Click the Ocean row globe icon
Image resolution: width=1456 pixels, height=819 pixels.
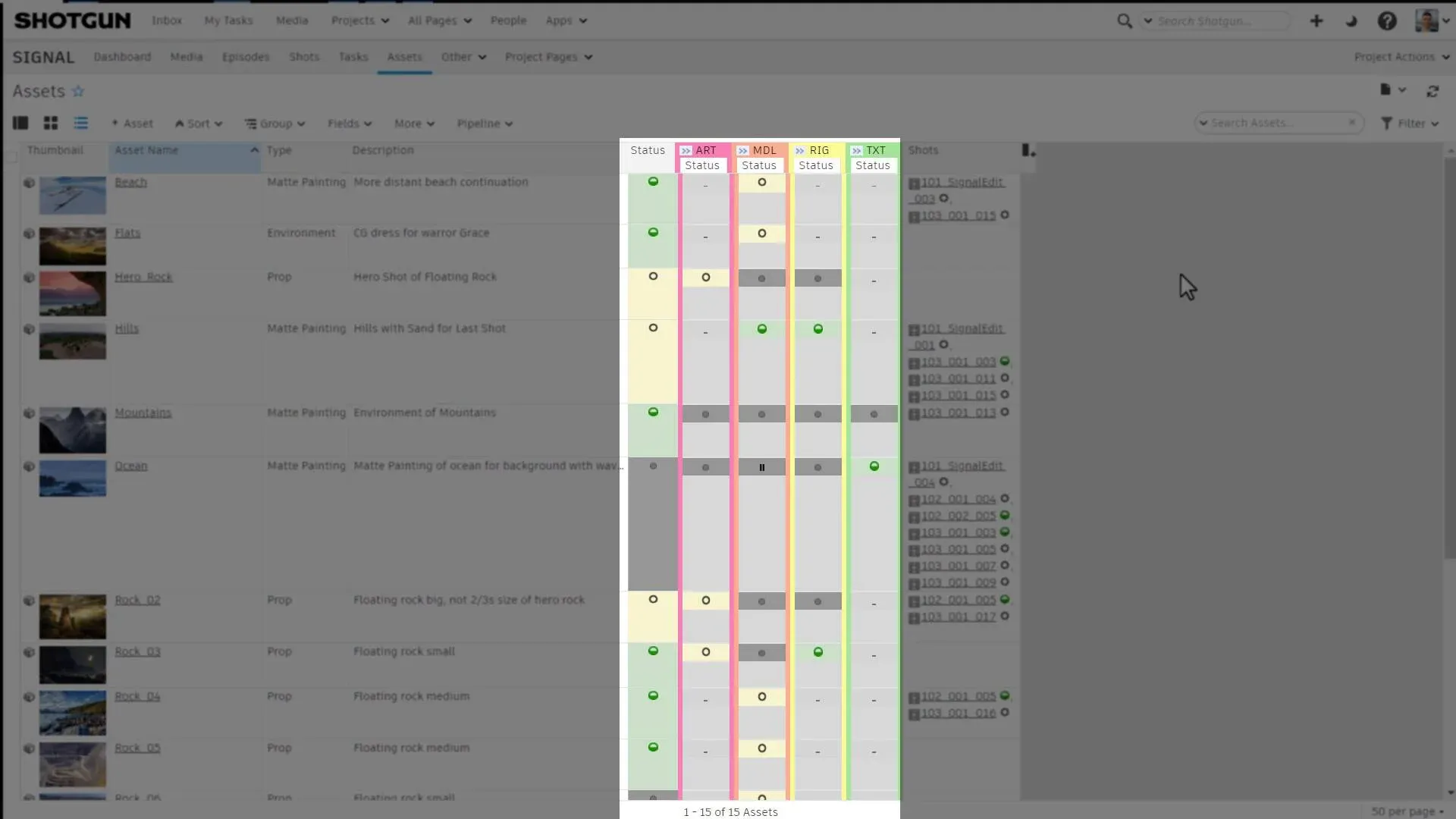click(29, 466)
